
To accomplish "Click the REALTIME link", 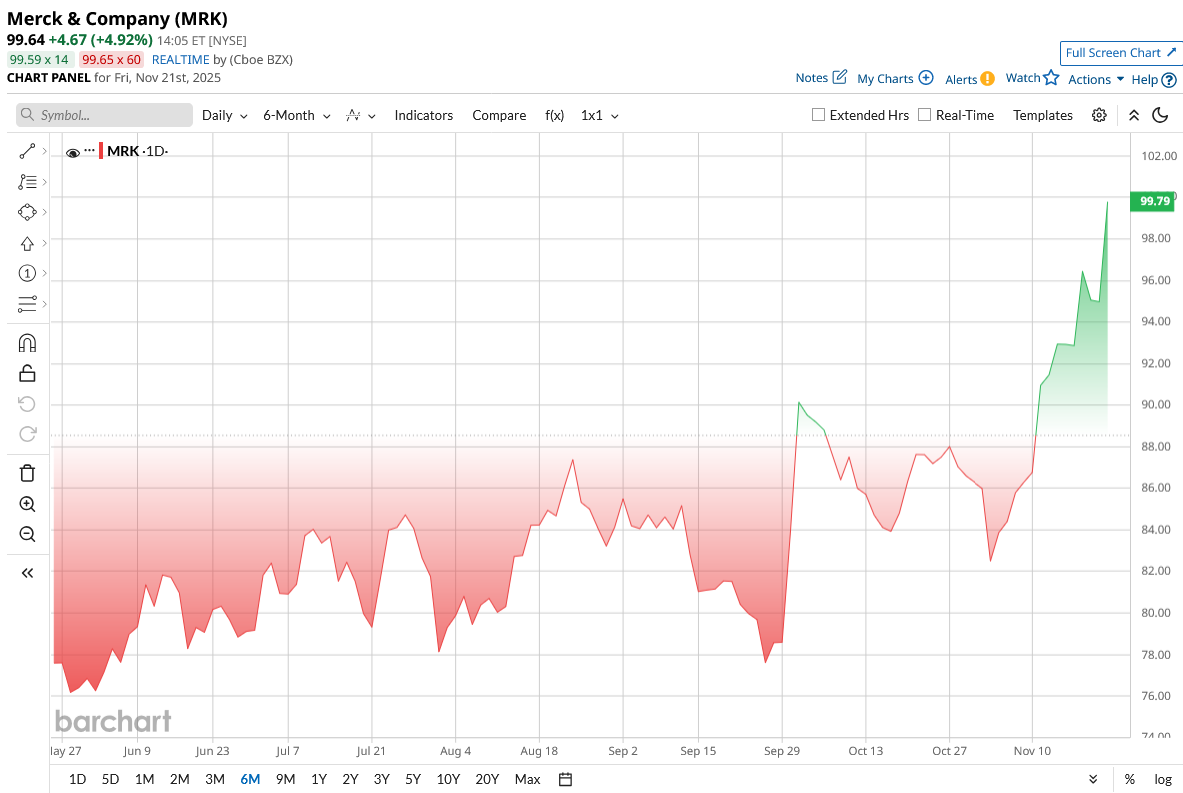I will pos(180,60).
